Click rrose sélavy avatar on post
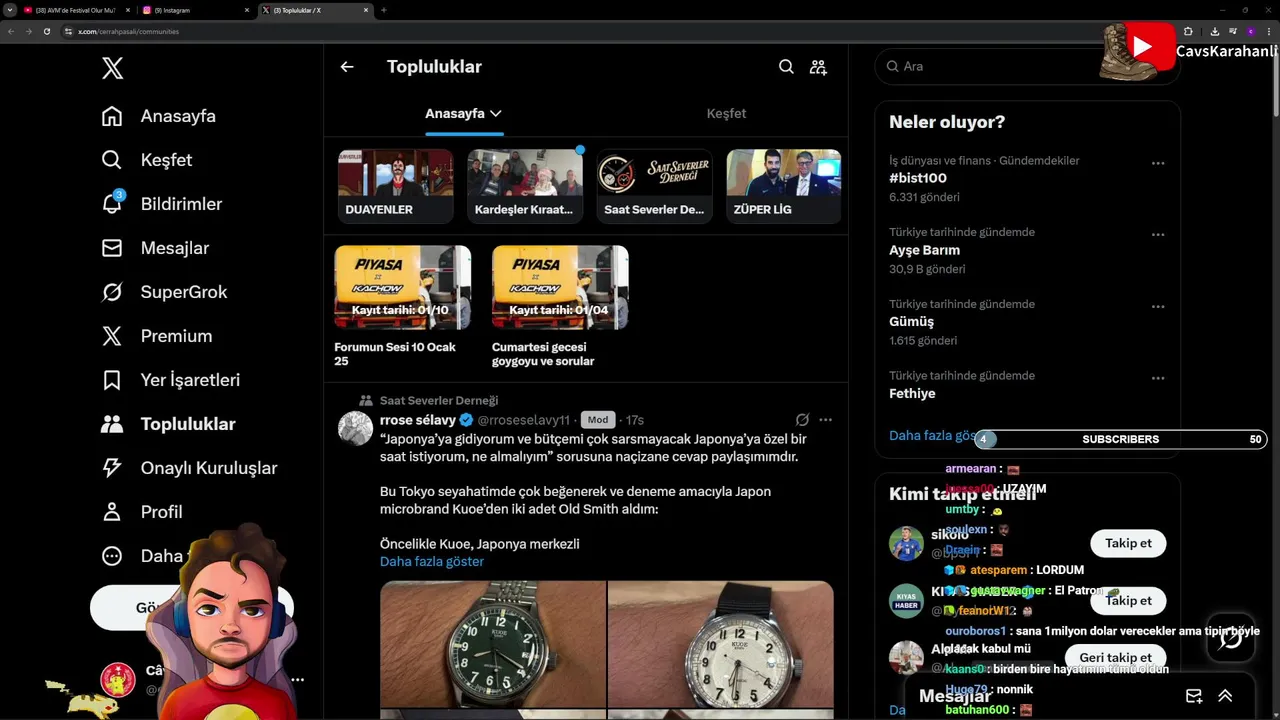1280x720 pixels. point(355,428)
